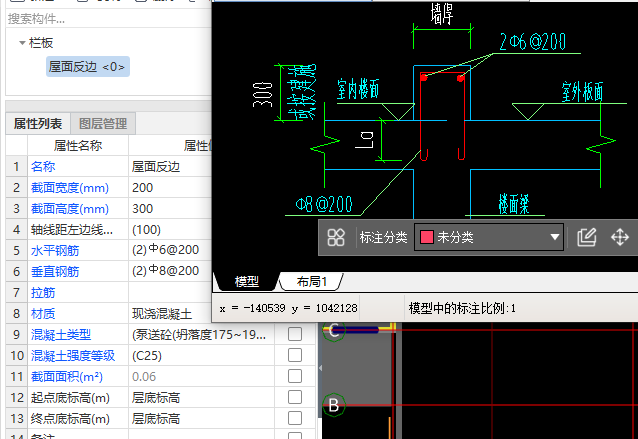Click the 0.06 section area value
This screenshot has width=638, height=439.
(201, 377)
